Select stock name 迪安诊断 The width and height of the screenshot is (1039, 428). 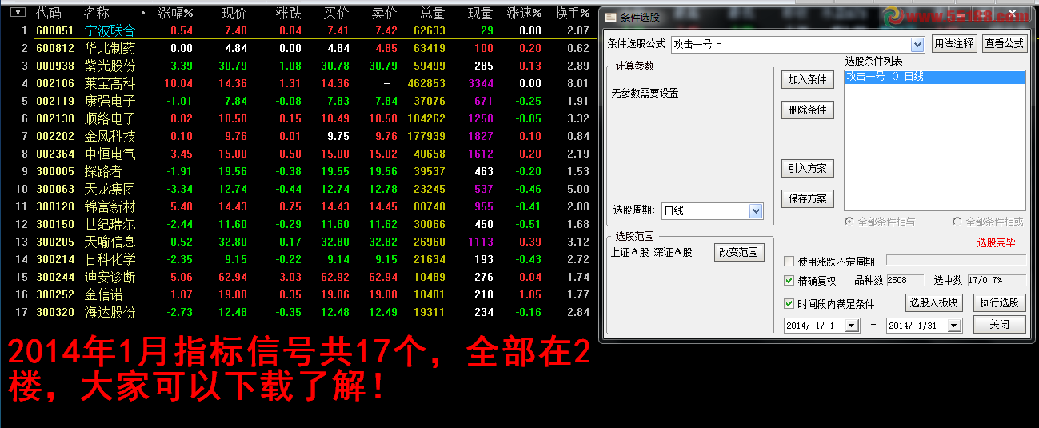pos(110,277)
